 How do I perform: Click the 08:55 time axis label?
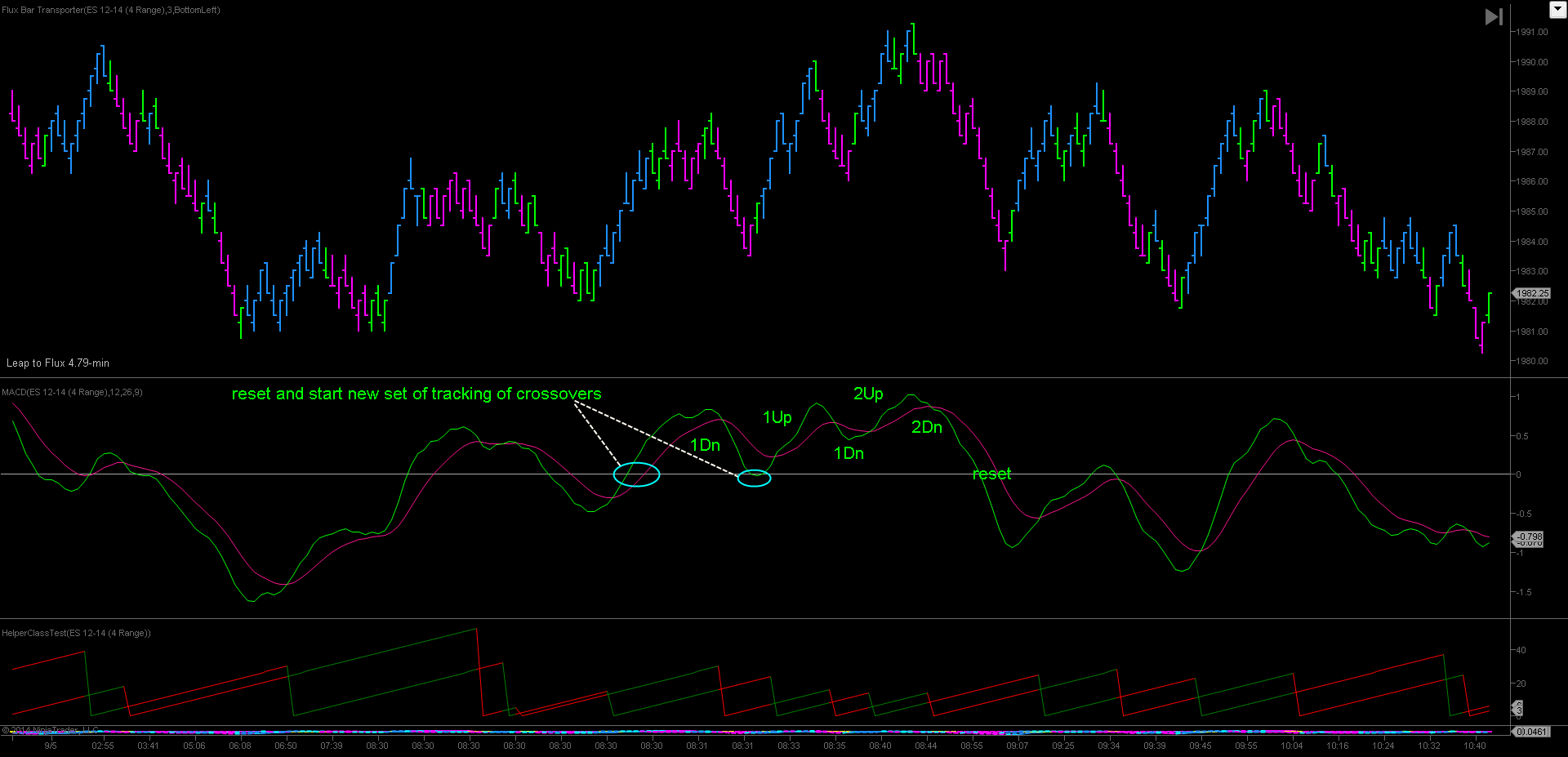click(972, 746)
